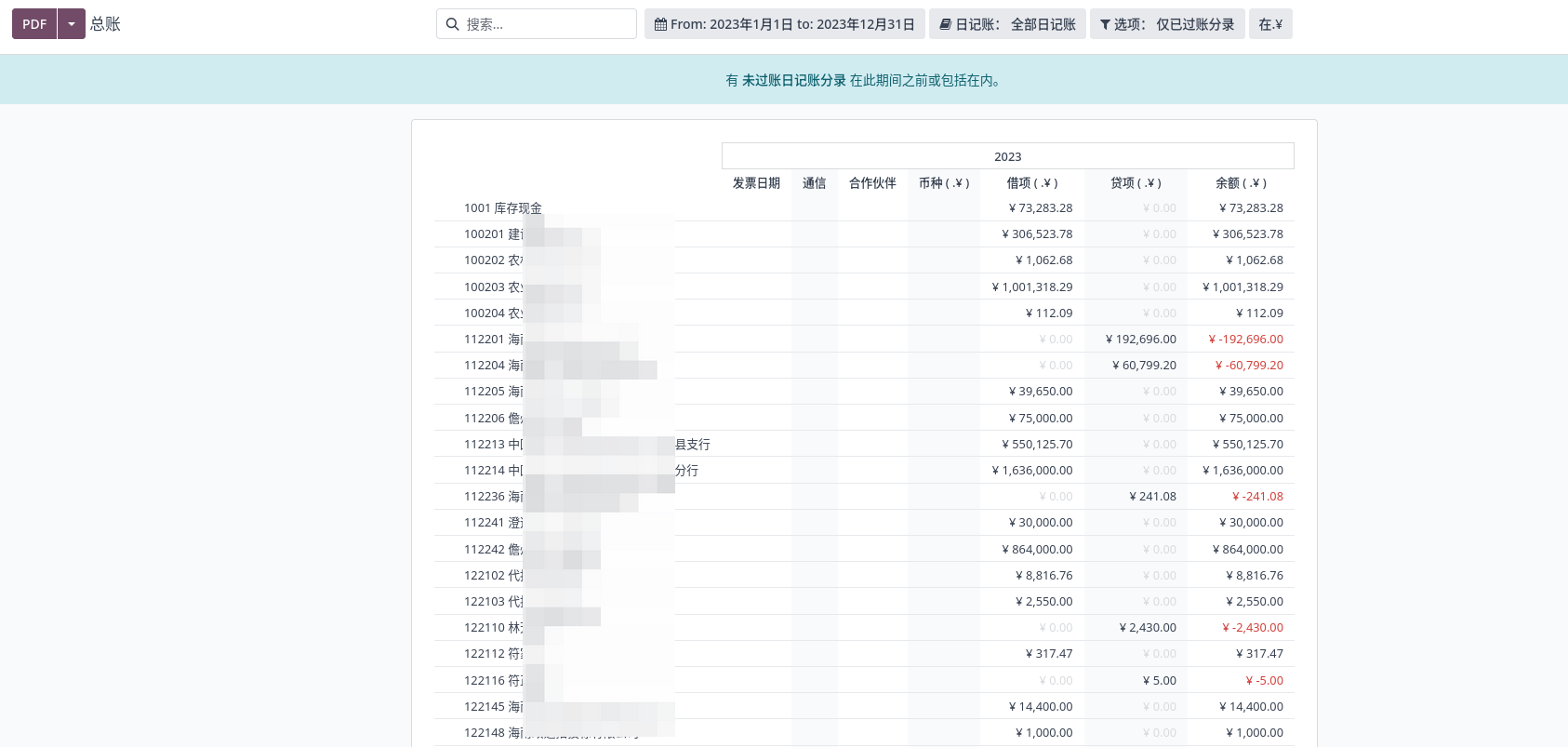The image size is (1568, 747).
Task: Click credit value ¥ 241.08
Action: pyautogui.click(x=1152, y=497)
